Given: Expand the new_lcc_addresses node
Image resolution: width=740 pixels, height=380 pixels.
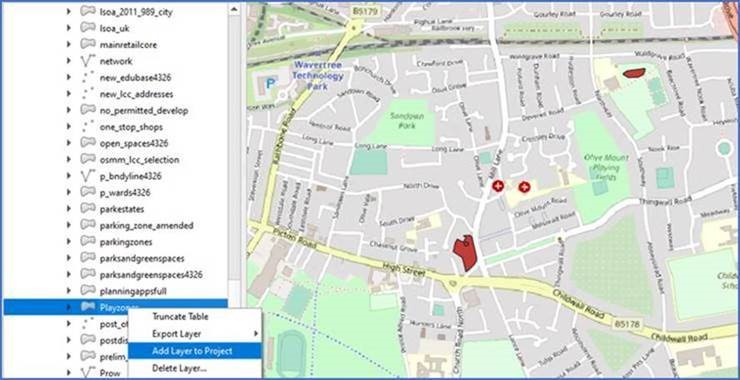Looking at the screenshot, I should (69, 94).
